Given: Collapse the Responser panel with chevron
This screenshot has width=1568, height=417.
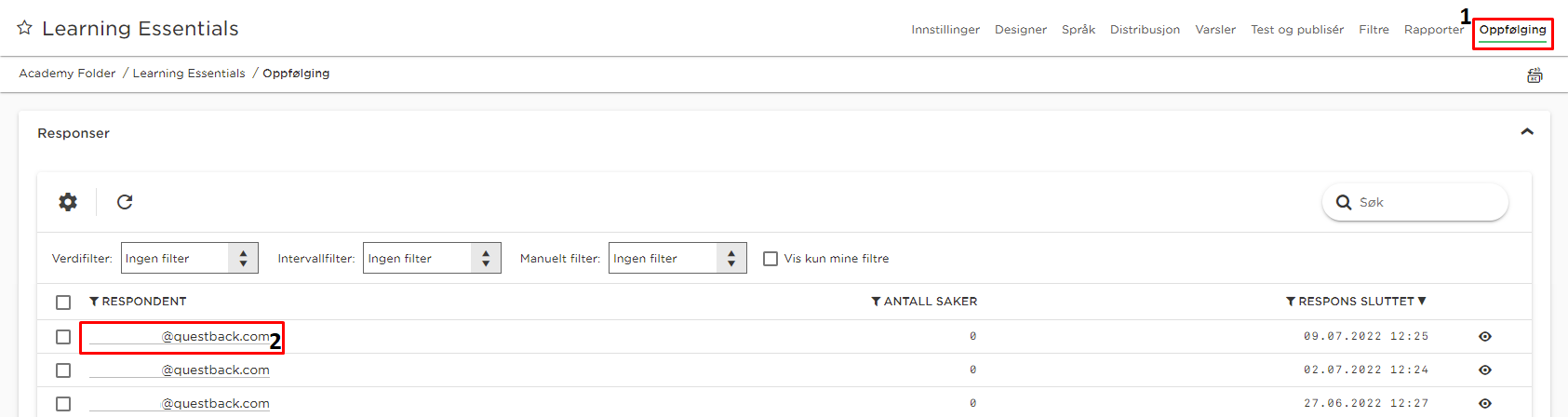Looking at the screenshot, I should (x=1527, y=132).
